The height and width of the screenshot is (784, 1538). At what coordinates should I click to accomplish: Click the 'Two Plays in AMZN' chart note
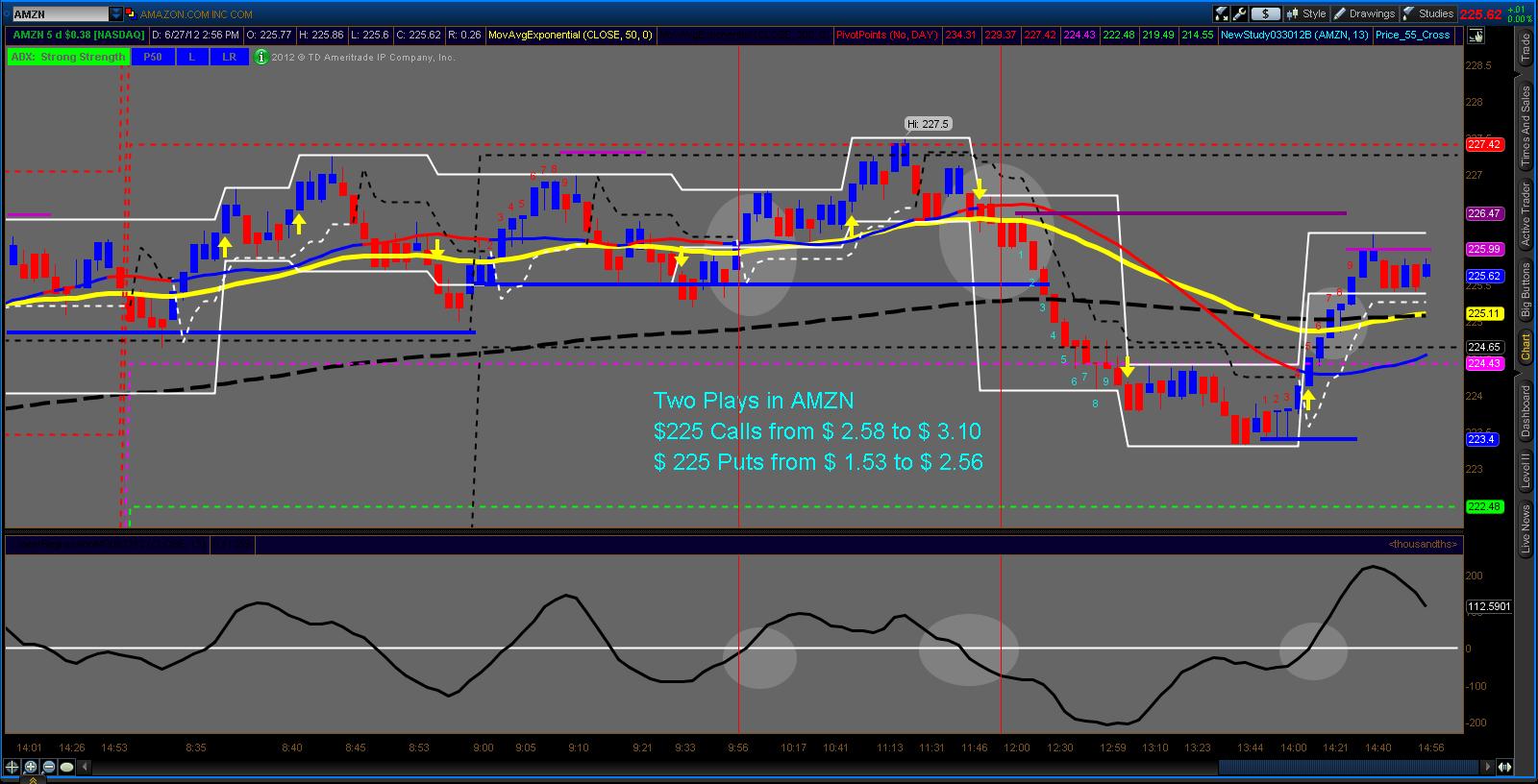(753, 401)
